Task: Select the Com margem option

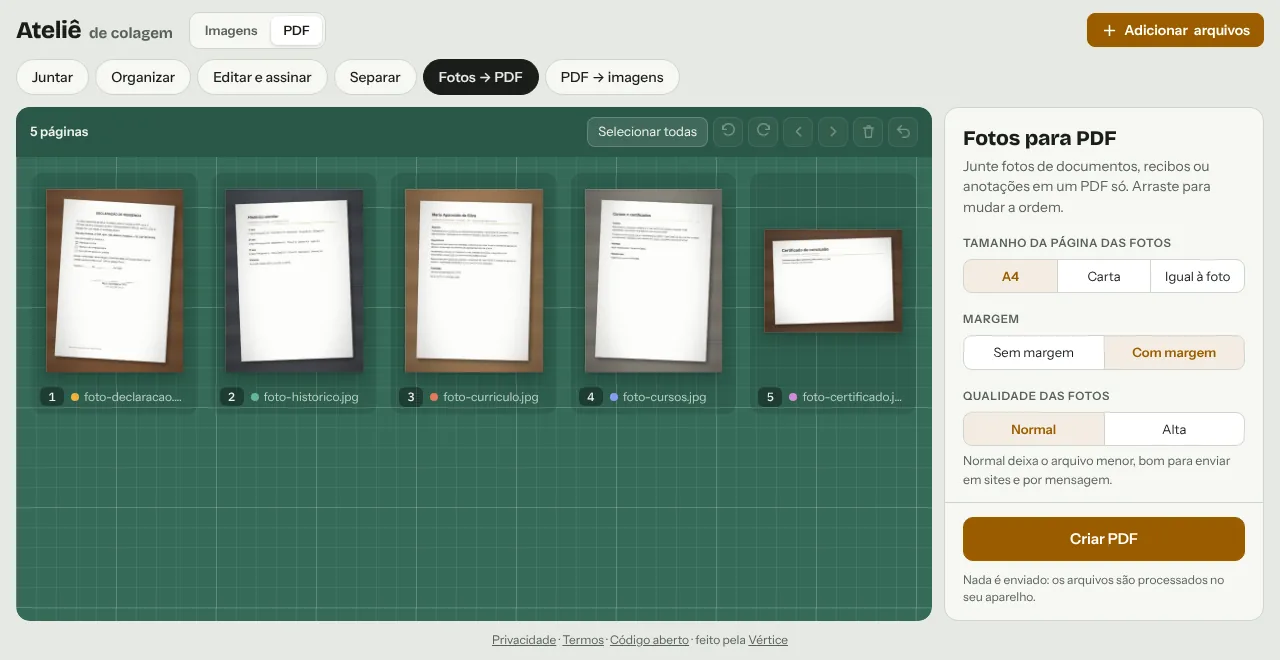Action: [x=1174, y=353]
